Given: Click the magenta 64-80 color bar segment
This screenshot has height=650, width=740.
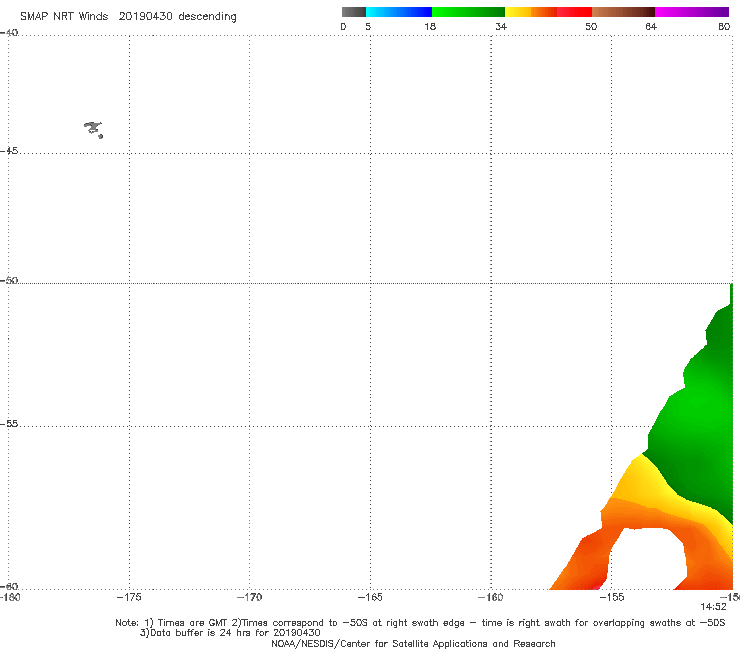Looking at the screenshot, I should [692, 12].
